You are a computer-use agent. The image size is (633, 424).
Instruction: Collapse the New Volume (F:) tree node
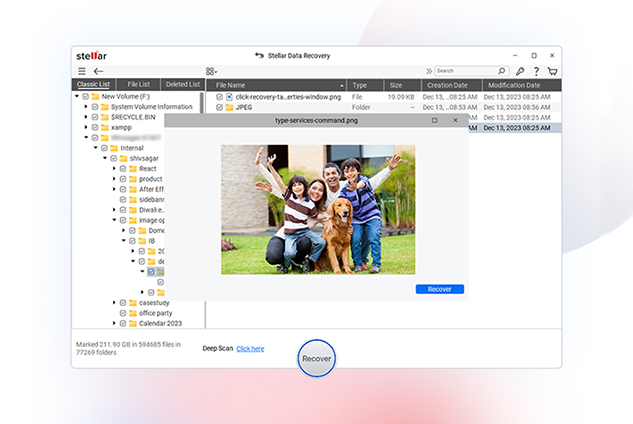pos(77,96)
